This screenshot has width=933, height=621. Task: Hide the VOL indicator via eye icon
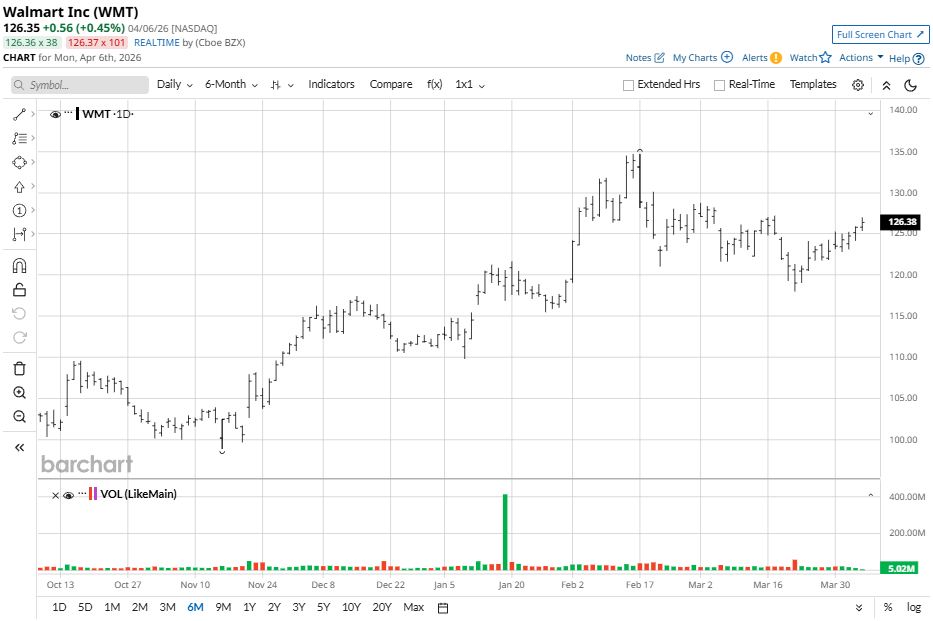68,495
